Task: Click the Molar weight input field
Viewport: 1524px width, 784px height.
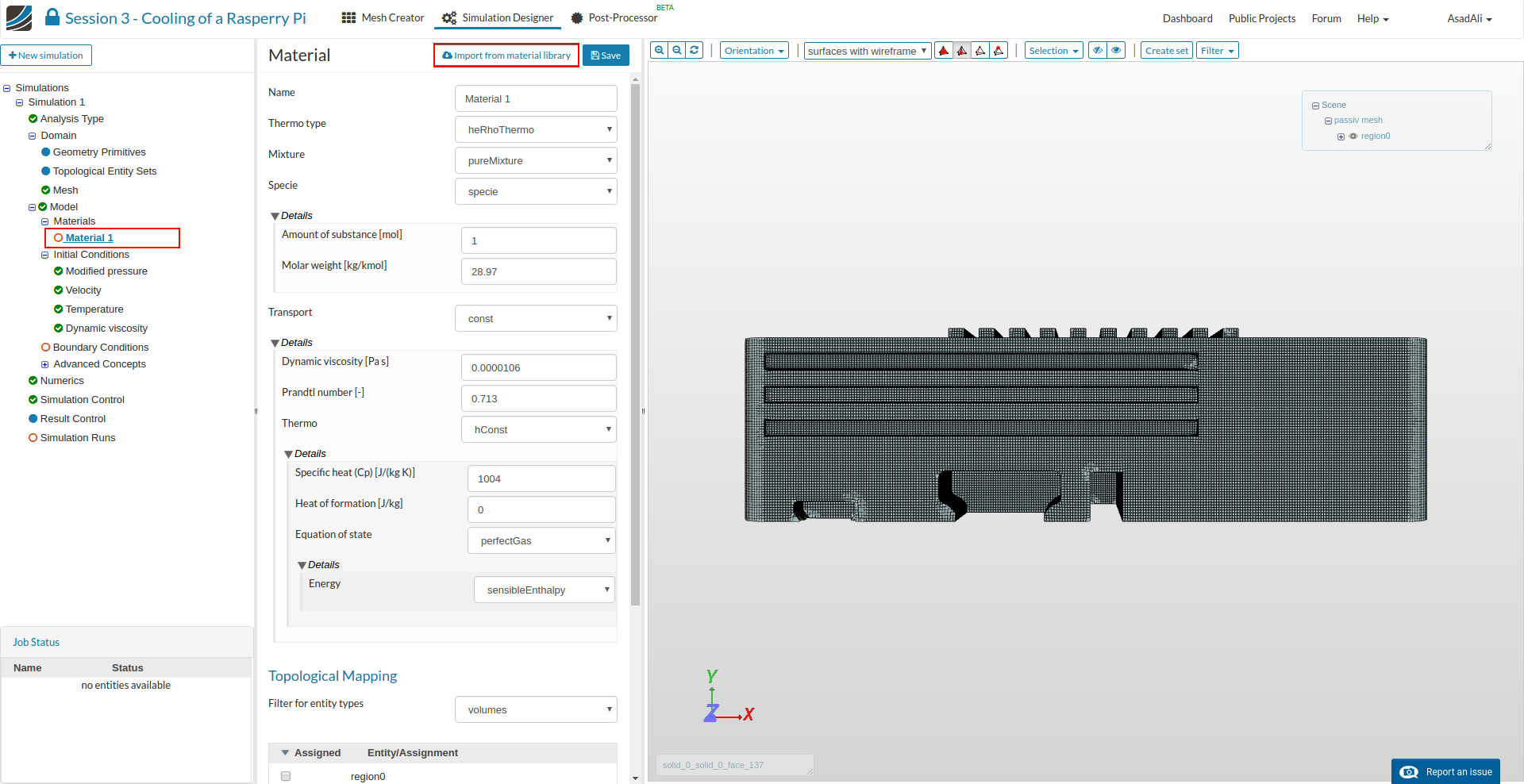Action: tap(538, 271)
